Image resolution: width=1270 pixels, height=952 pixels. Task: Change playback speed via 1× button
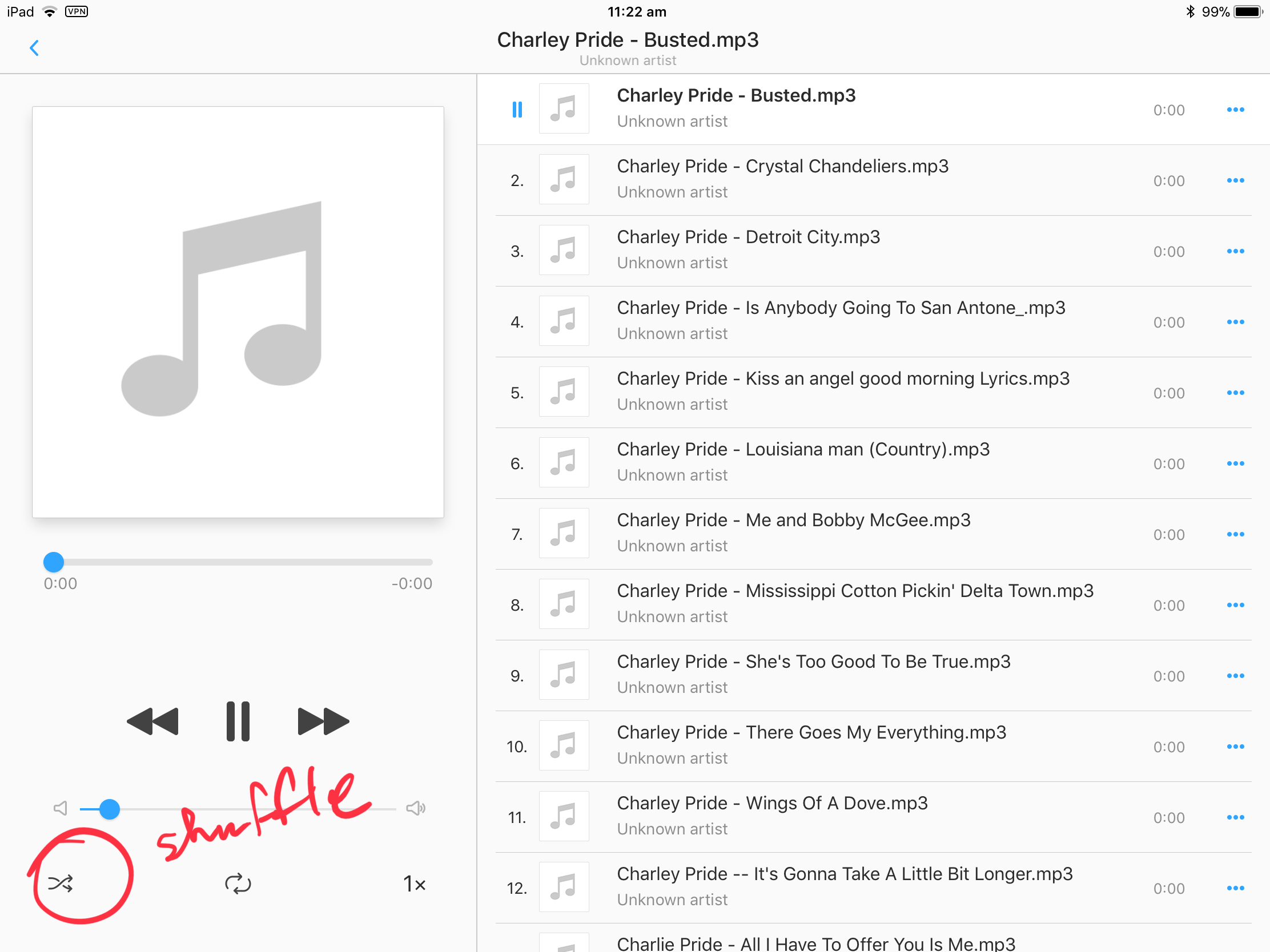tap(414, 884)
